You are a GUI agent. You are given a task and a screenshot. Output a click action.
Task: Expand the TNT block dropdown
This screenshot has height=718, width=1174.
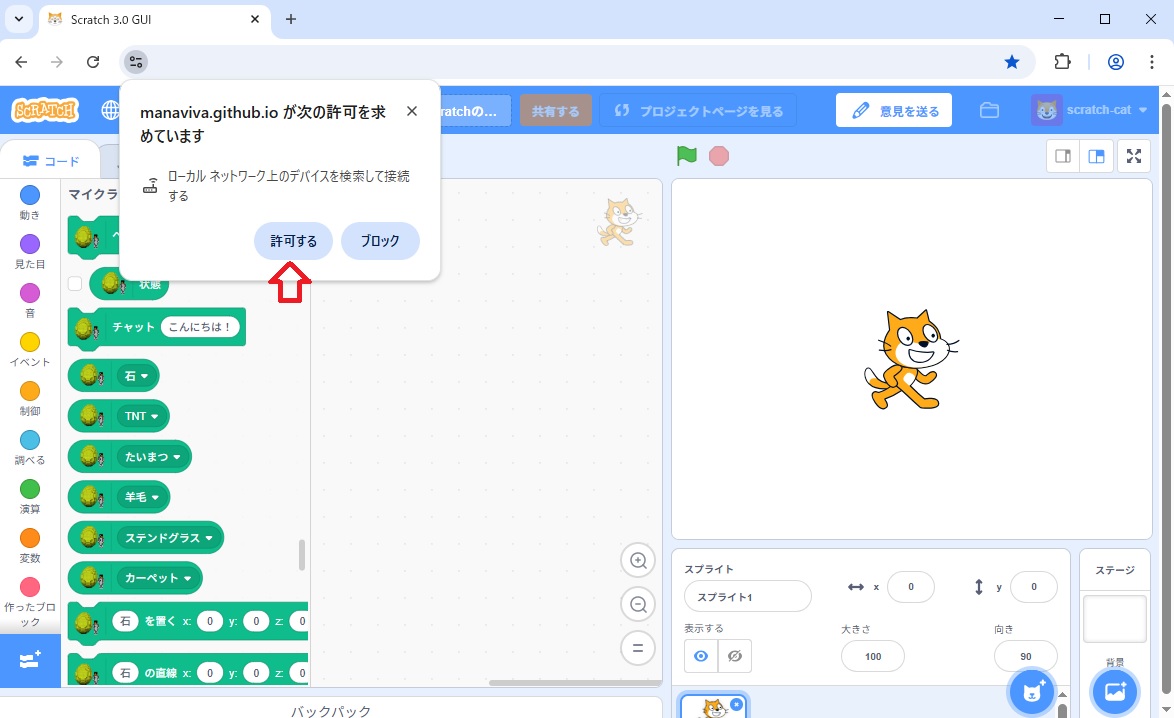tap(152, 416)
